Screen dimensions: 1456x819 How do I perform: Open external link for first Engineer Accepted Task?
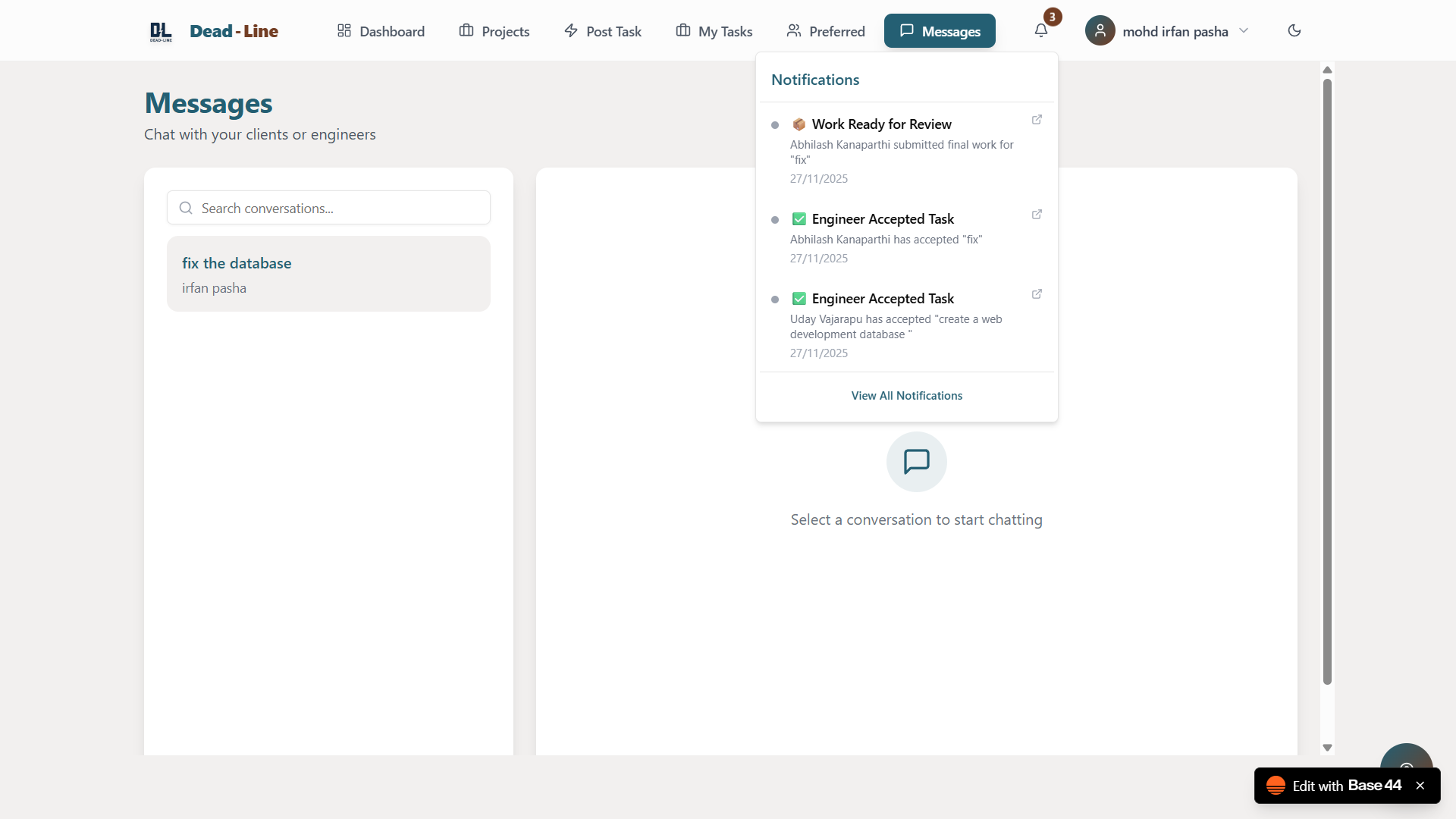[1037, 215]
